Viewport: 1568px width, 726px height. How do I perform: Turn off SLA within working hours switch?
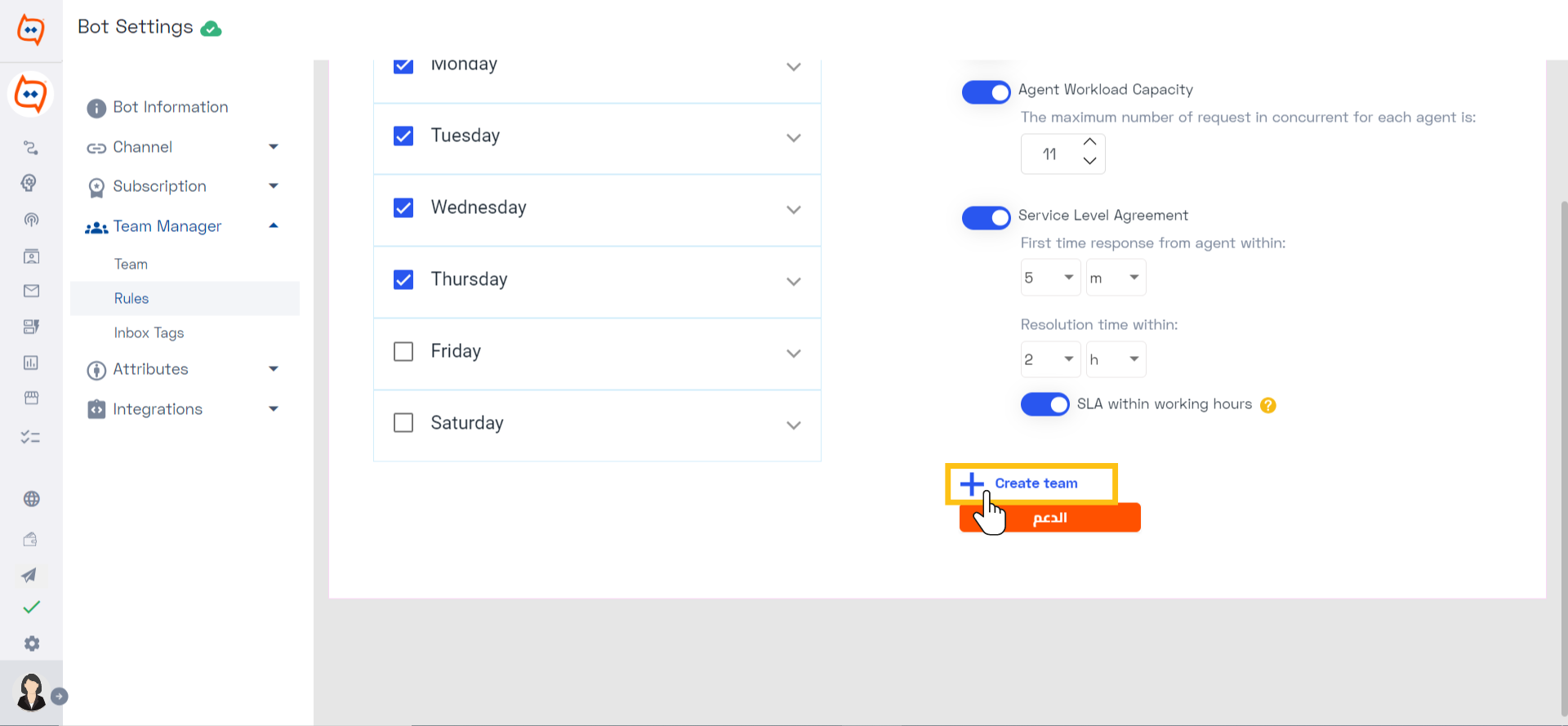pyautogui.click(x=1045, y=404)
